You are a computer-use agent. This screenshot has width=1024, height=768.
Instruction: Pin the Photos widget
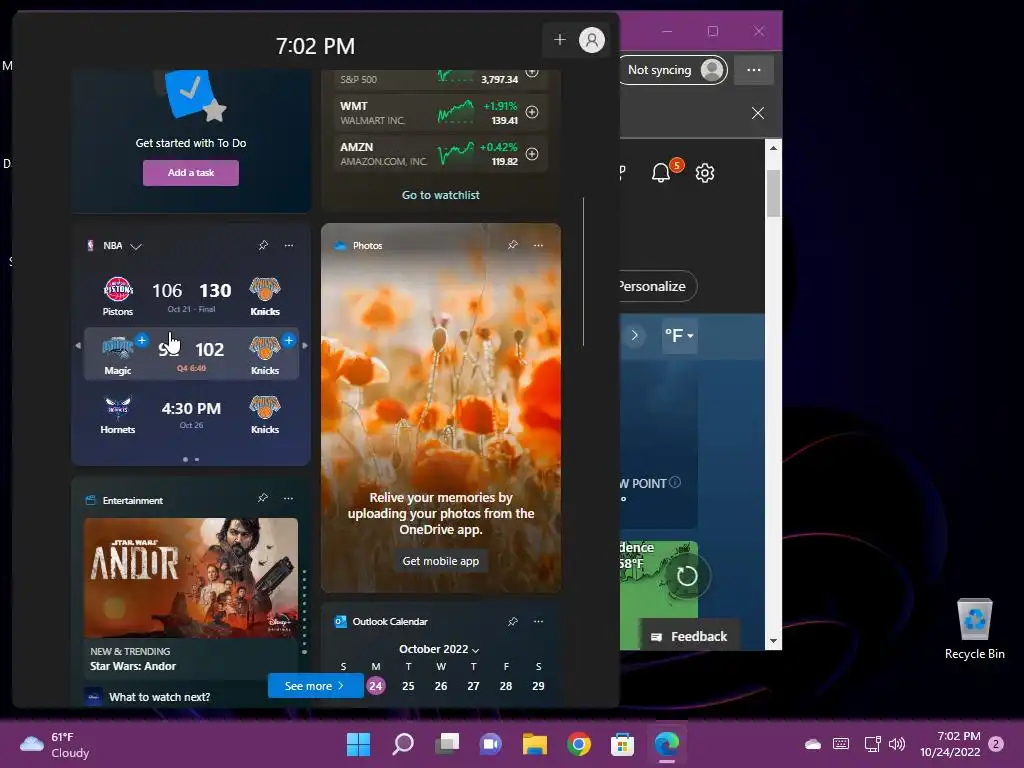(x=513, y=245)
